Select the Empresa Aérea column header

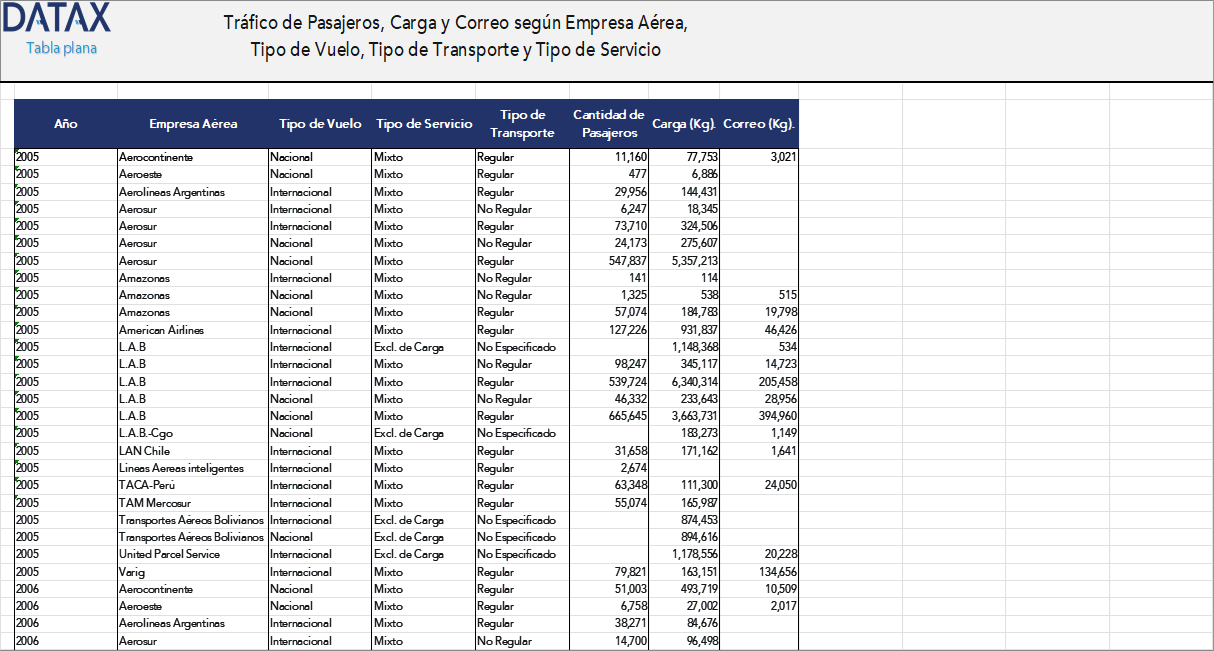point(190,123)
